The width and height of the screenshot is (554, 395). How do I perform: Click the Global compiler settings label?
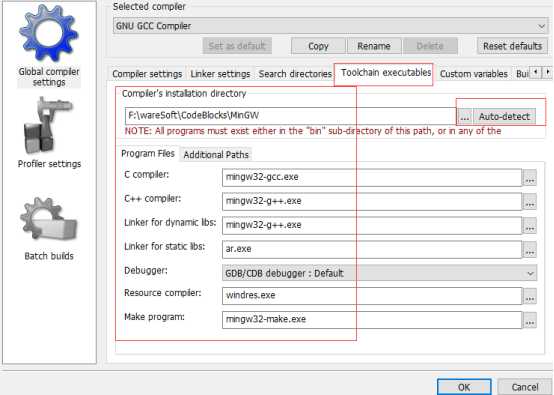[49, 77]
